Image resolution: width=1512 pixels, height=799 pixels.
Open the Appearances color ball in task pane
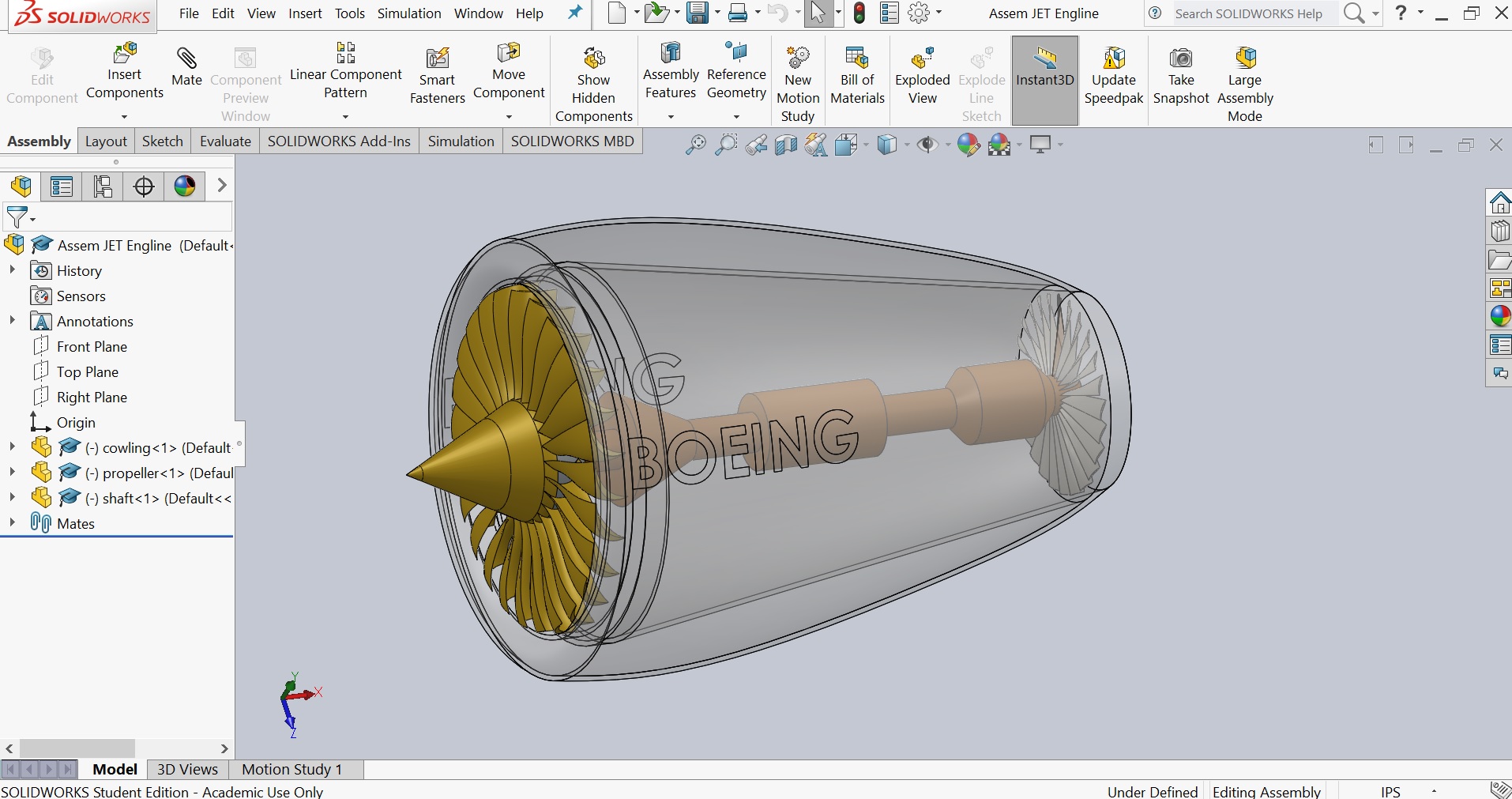tap(1500, 316)
